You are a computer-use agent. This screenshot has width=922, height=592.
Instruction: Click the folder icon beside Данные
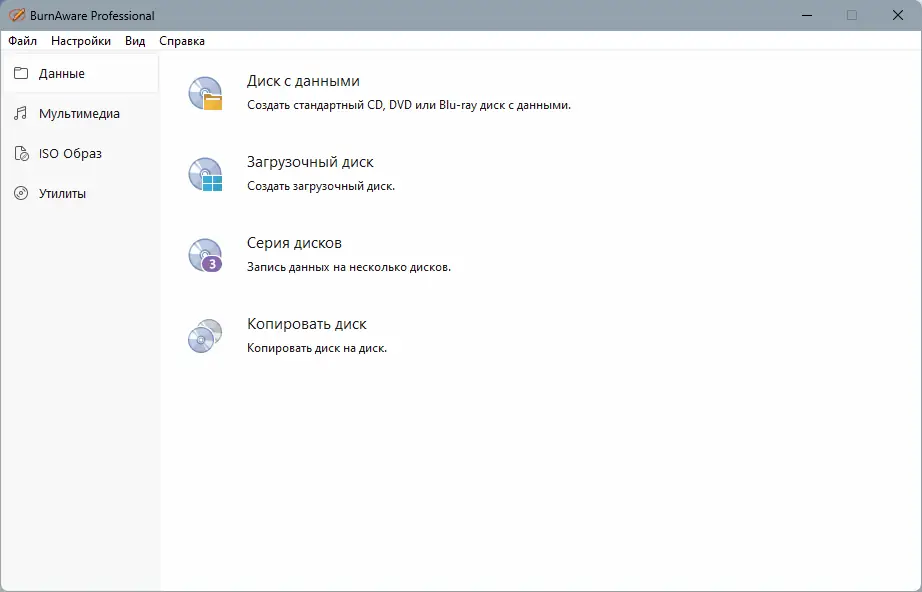point(21,73)
